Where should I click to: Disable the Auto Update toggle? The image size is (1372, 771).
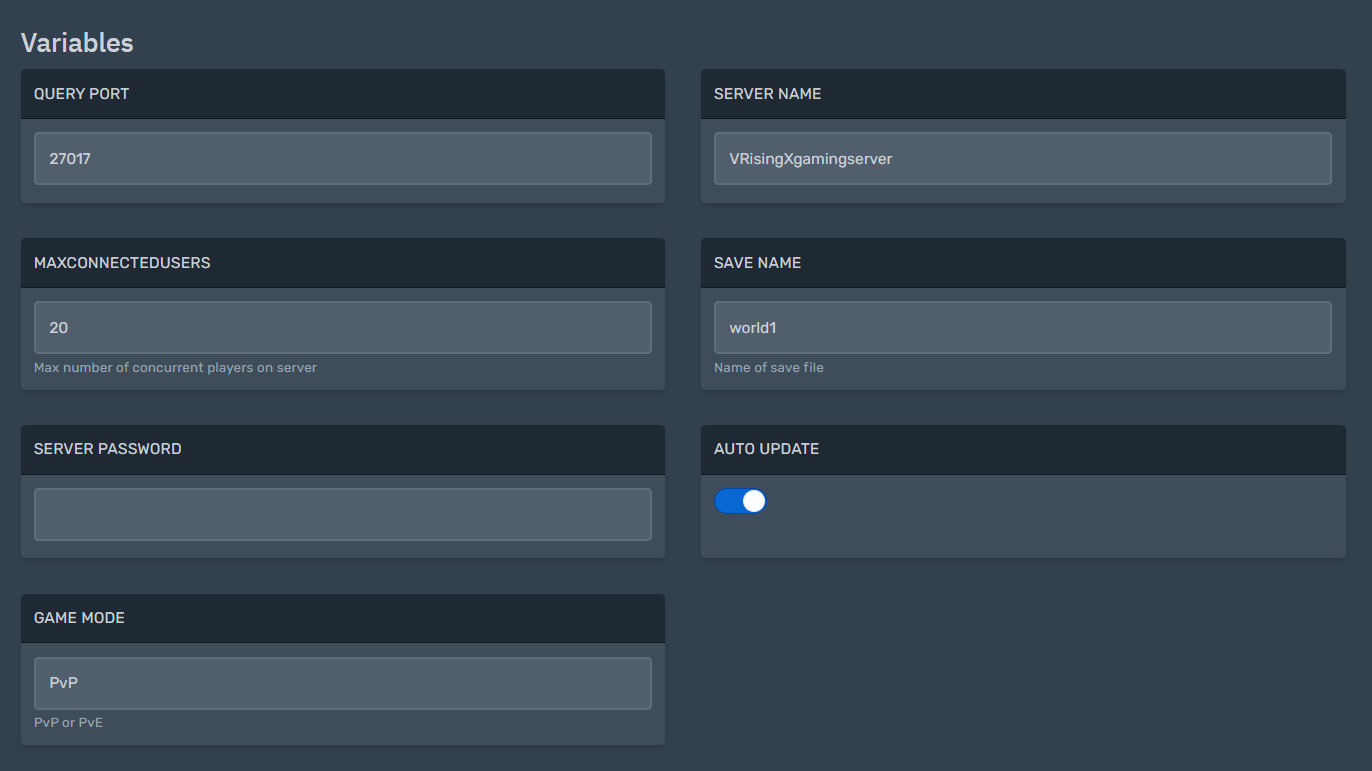click(740, 500)
